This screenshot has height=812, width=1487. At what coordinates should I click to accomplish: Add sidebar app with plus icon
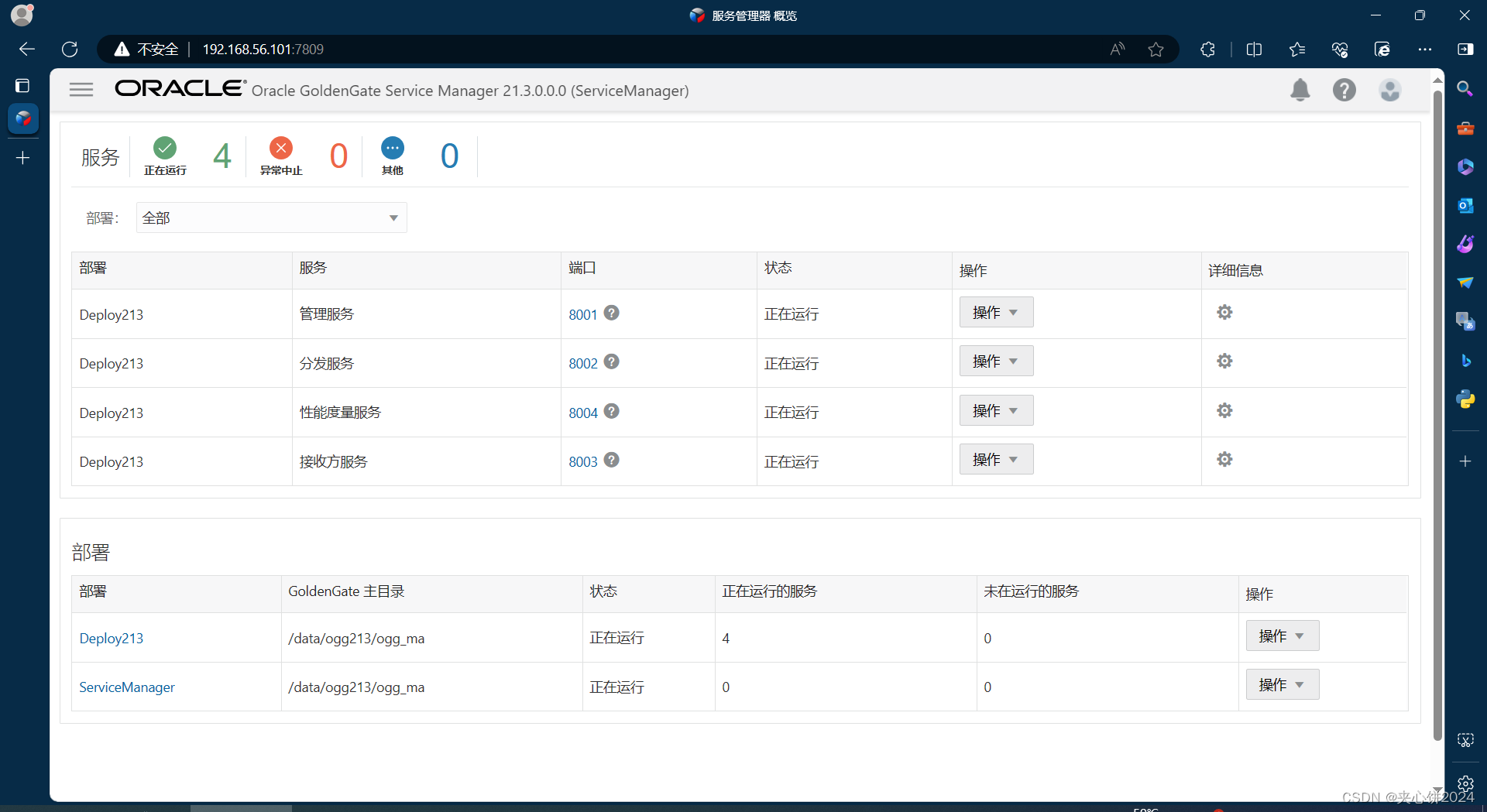point(1465,461)
